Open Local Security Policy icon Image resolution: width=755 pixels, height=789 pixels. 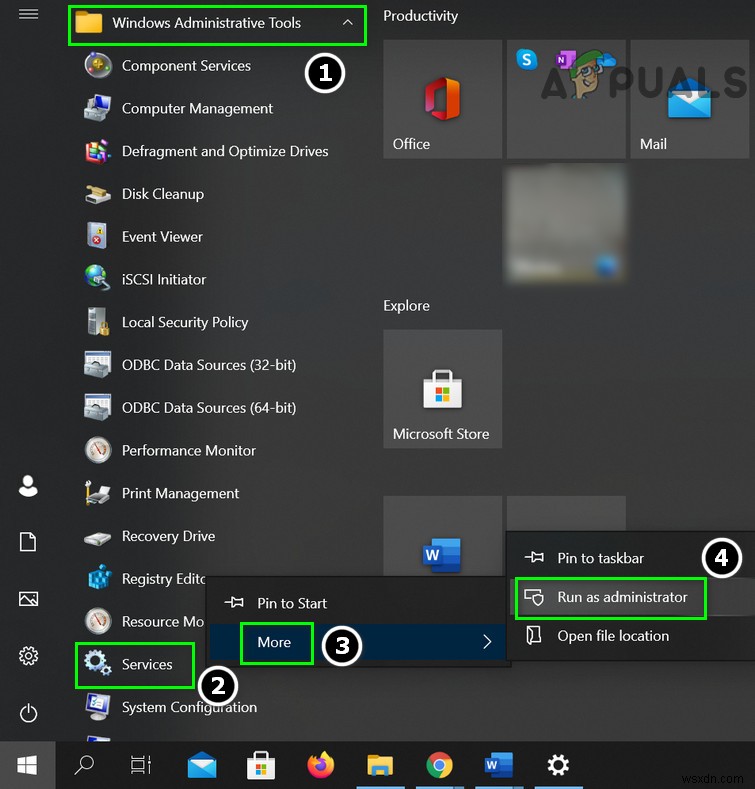98,322
